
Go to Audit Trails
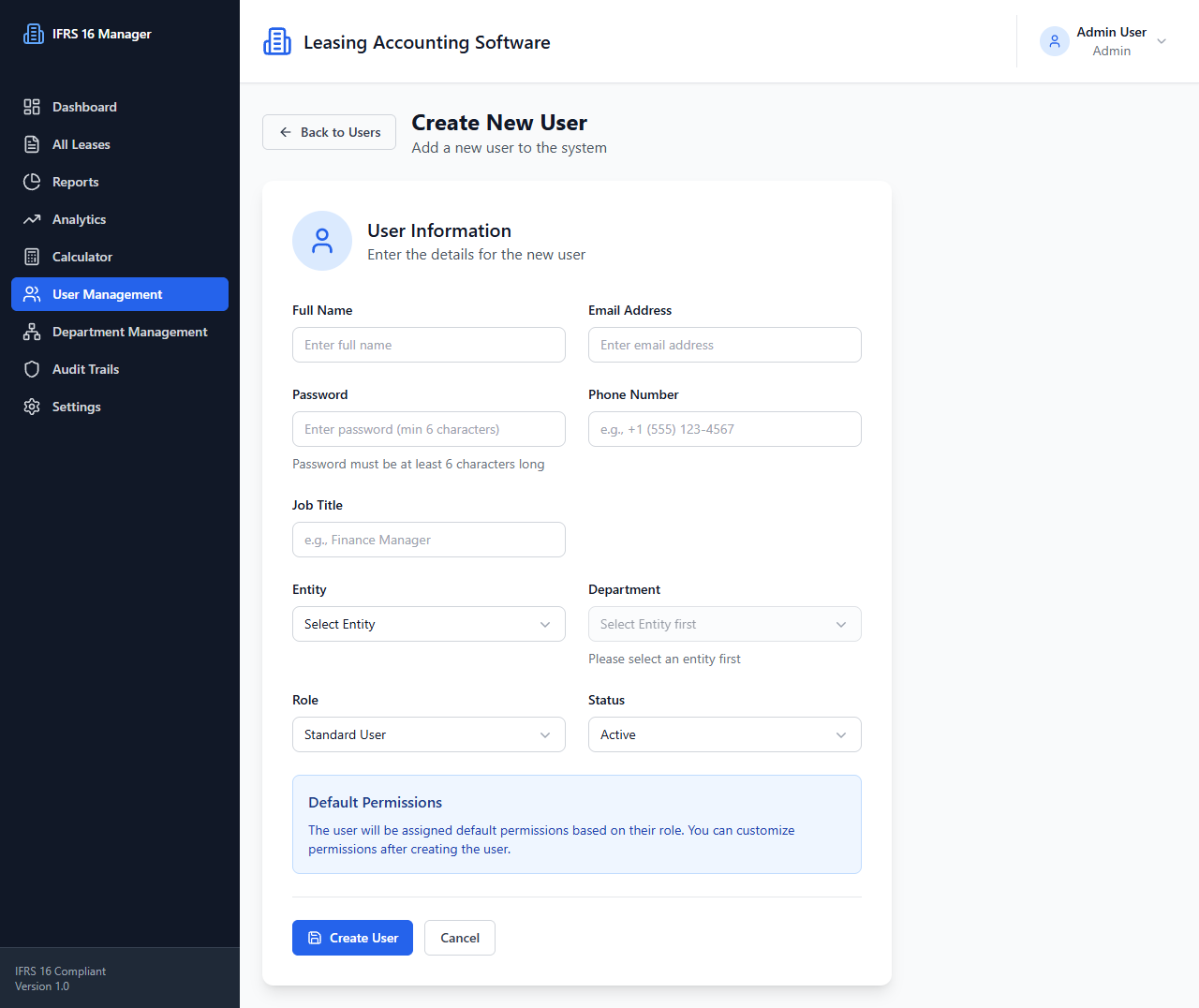click(120, 369)
